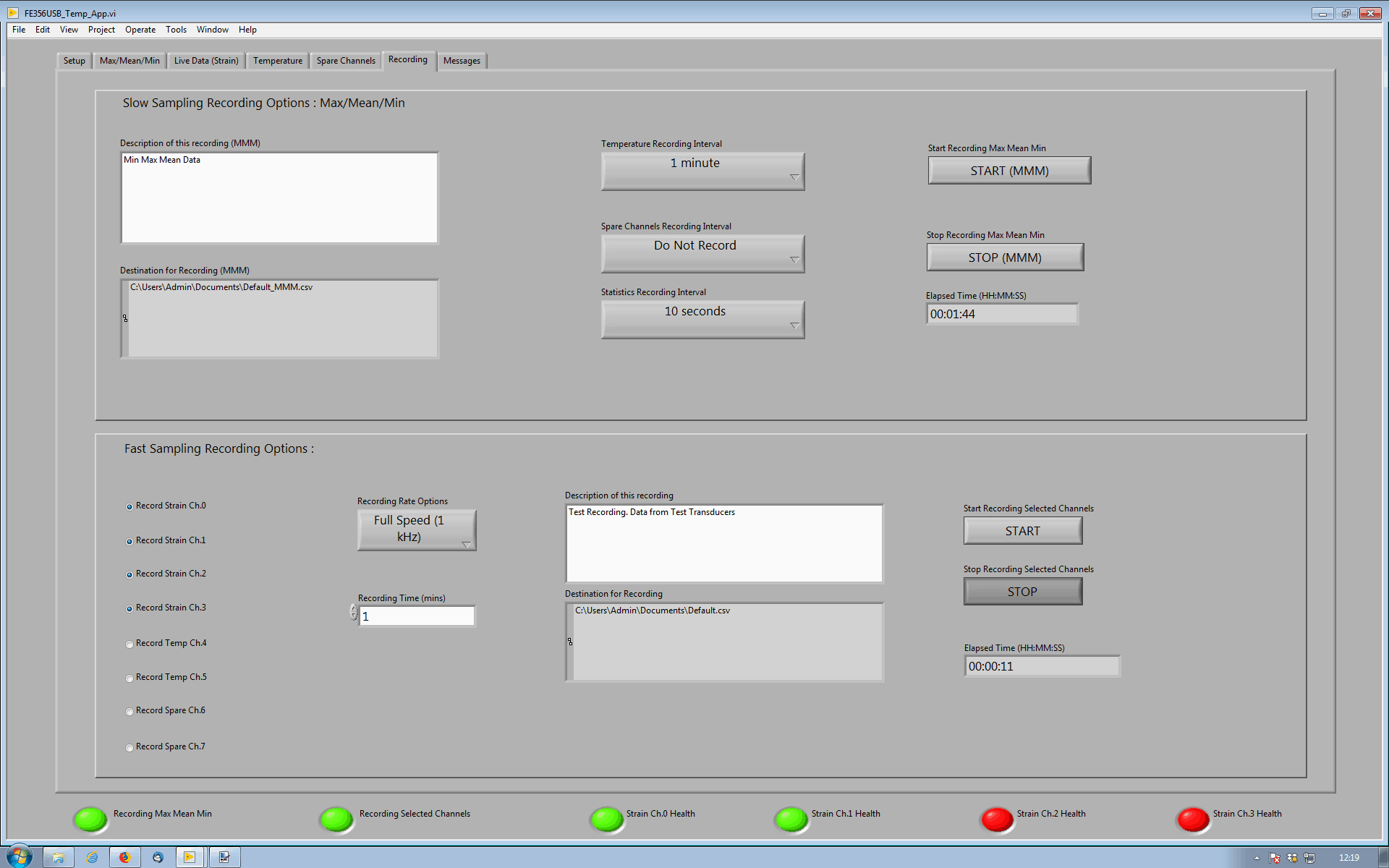Open Thunderbird from the taskbar
Screen dimensions: 1389x868
point(158,857)
